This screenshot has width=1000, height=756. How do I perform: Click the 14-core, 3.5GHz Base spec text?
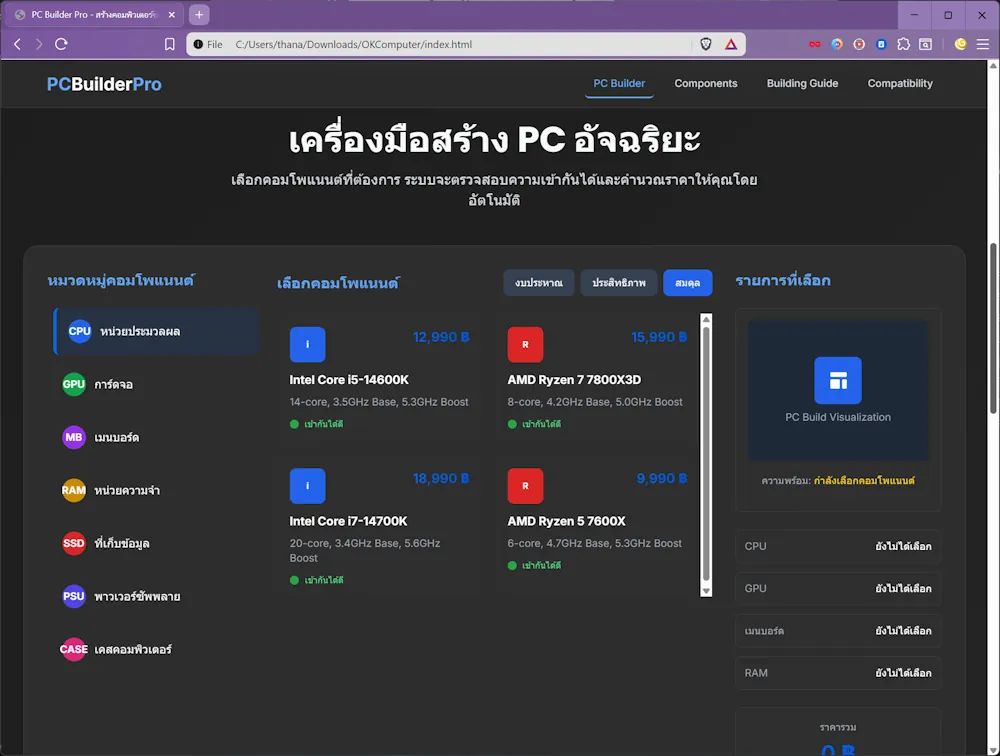[x=379, y=402]
